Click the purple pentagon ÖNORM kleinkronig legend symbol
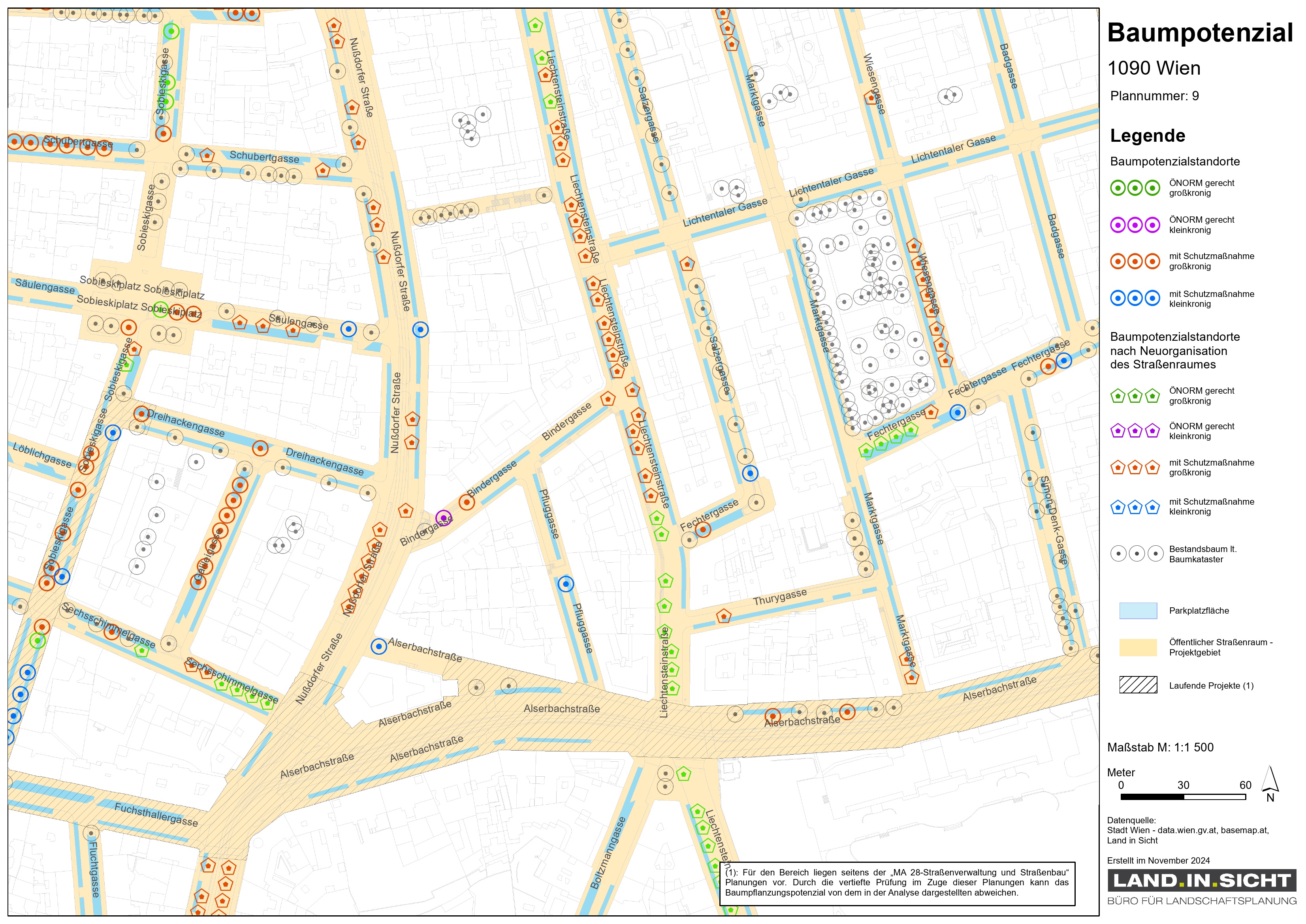Screen dimensions: 1306x924 pos(1135,431)
